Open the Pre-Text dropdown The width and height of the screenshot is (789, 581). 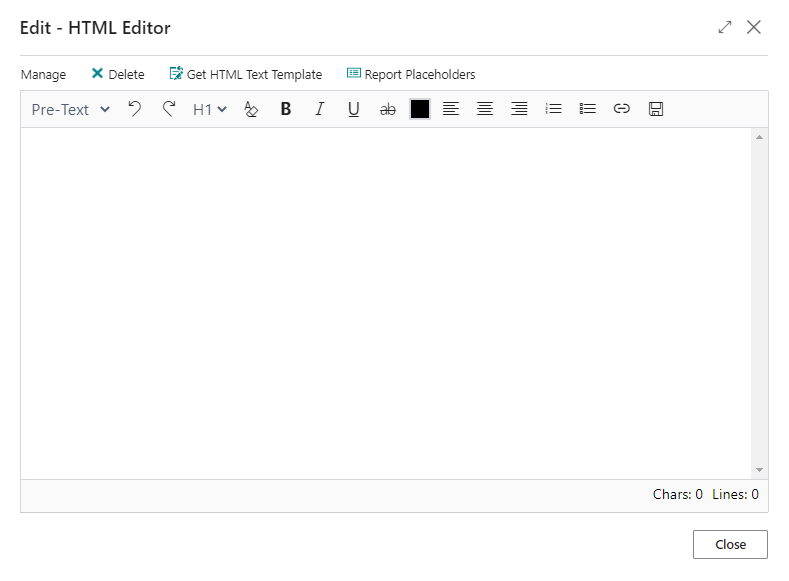(71, 109)
